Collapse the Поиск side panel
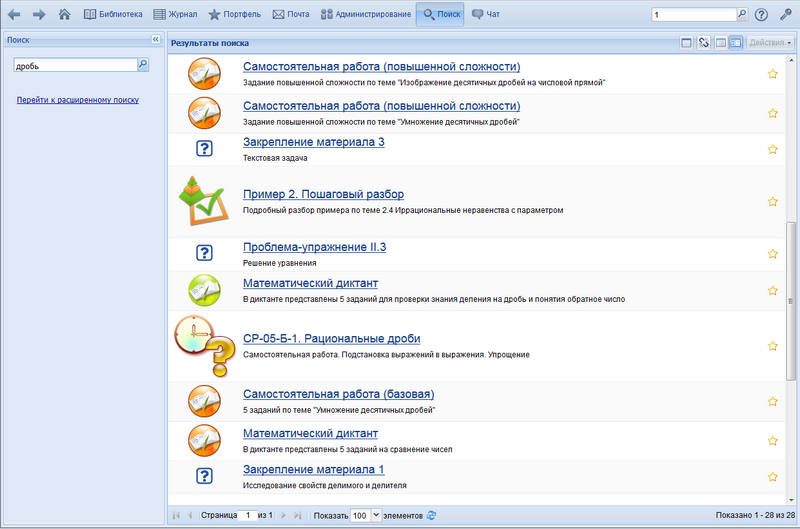The height and width of the screenshot is (529, 800). (x=156, y=39)
